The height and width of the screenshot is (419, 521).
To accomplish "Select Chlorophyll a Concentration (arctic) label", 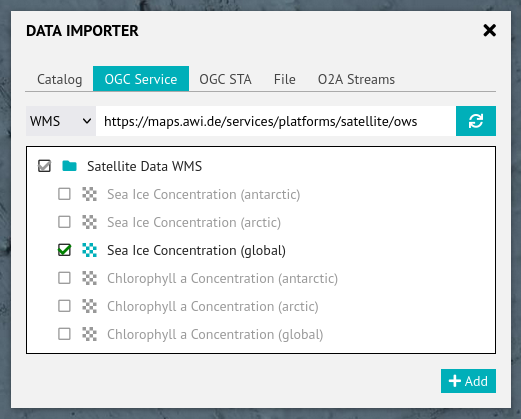I will coord(213,306).
